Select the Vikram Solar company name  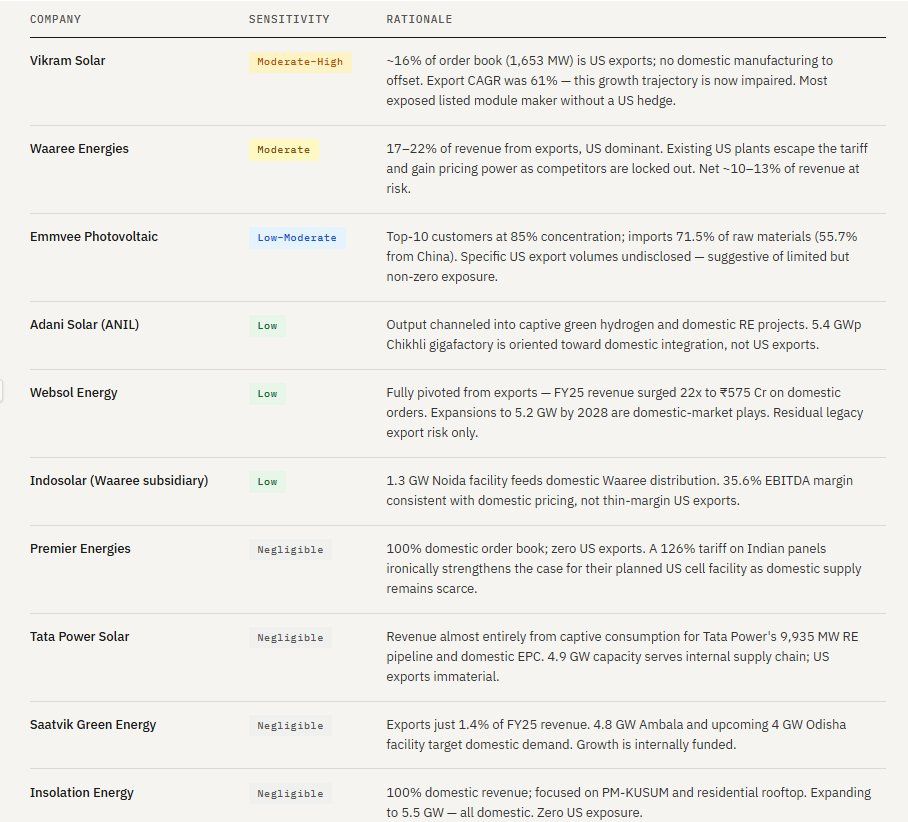coord(67,61)
